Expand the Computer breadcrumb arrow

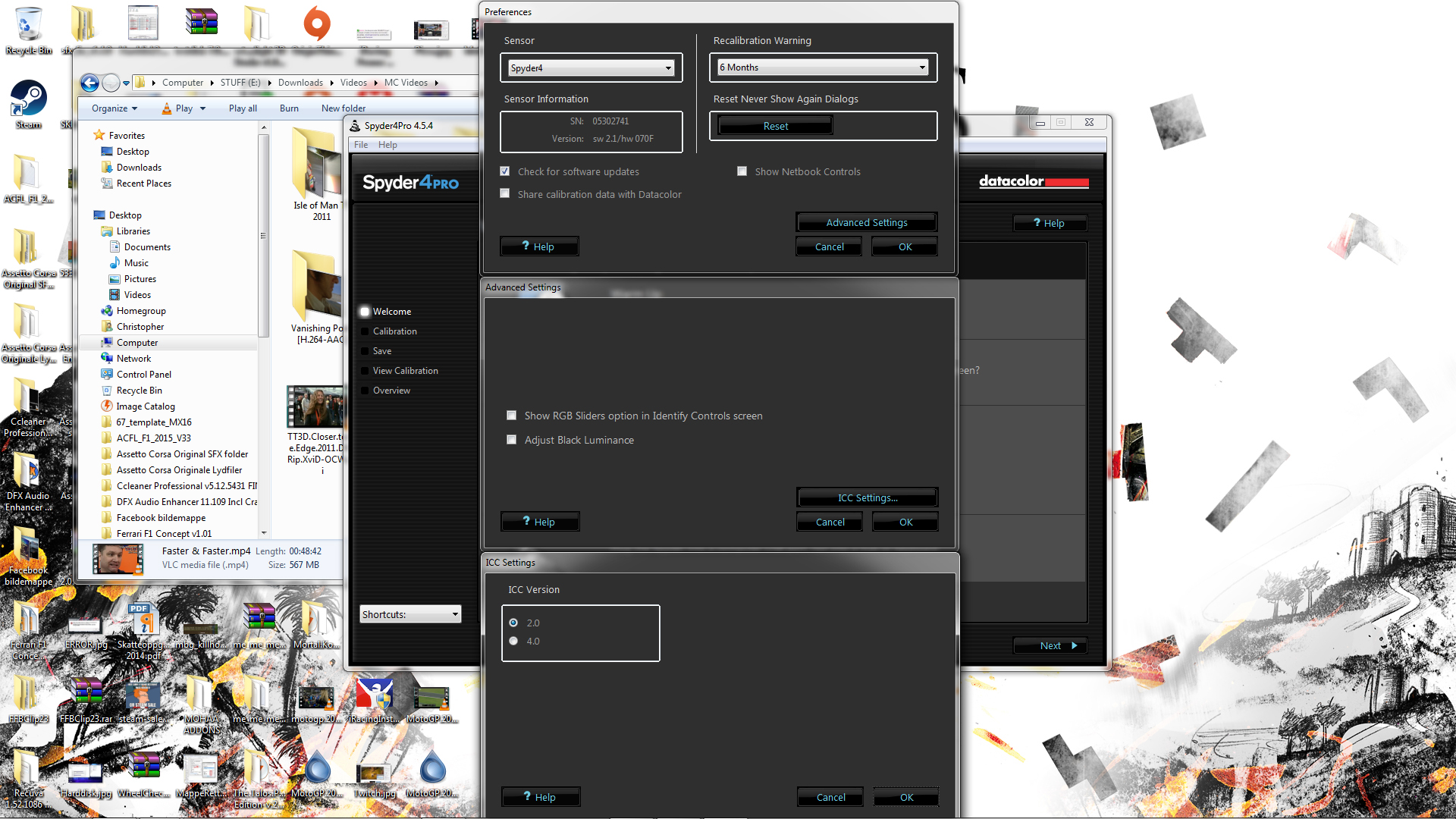(x=212, y=83)
